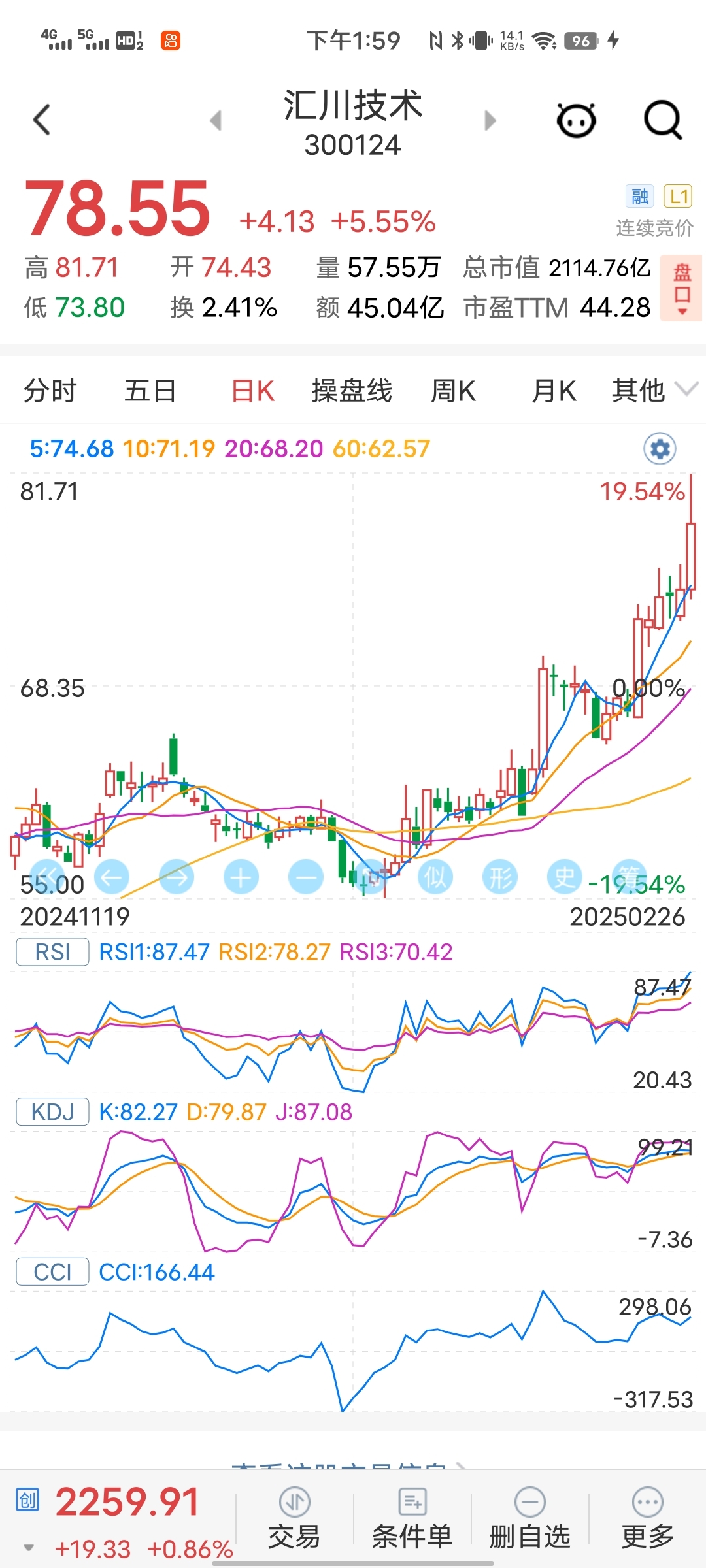Screen dimensions: 706x1568
Task: Open chart settings via the gear icon
Action: (660, 449)
